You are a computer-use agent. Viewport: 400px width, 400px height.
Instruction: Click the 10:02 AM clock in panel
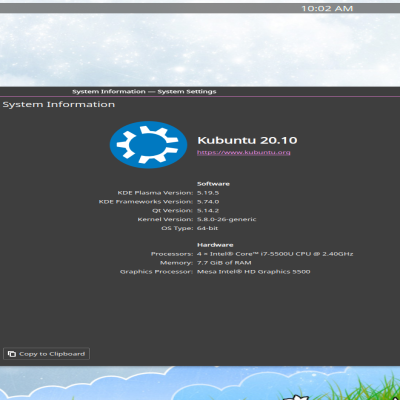pos(327,9)
